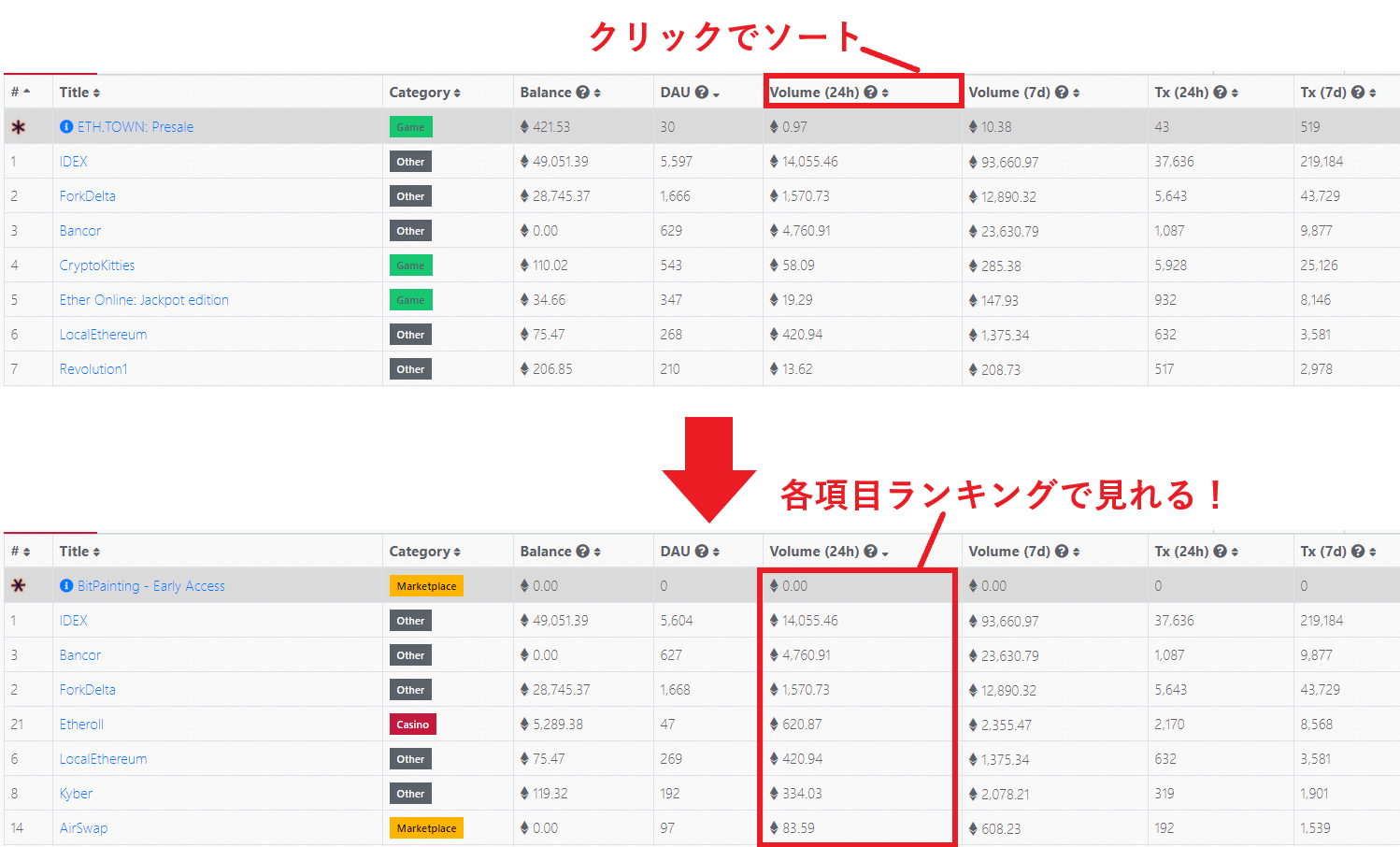Screen dimensions: 1400x847
Task: Sort by the # column in the ETH.TOWN table
Action: 21,92
